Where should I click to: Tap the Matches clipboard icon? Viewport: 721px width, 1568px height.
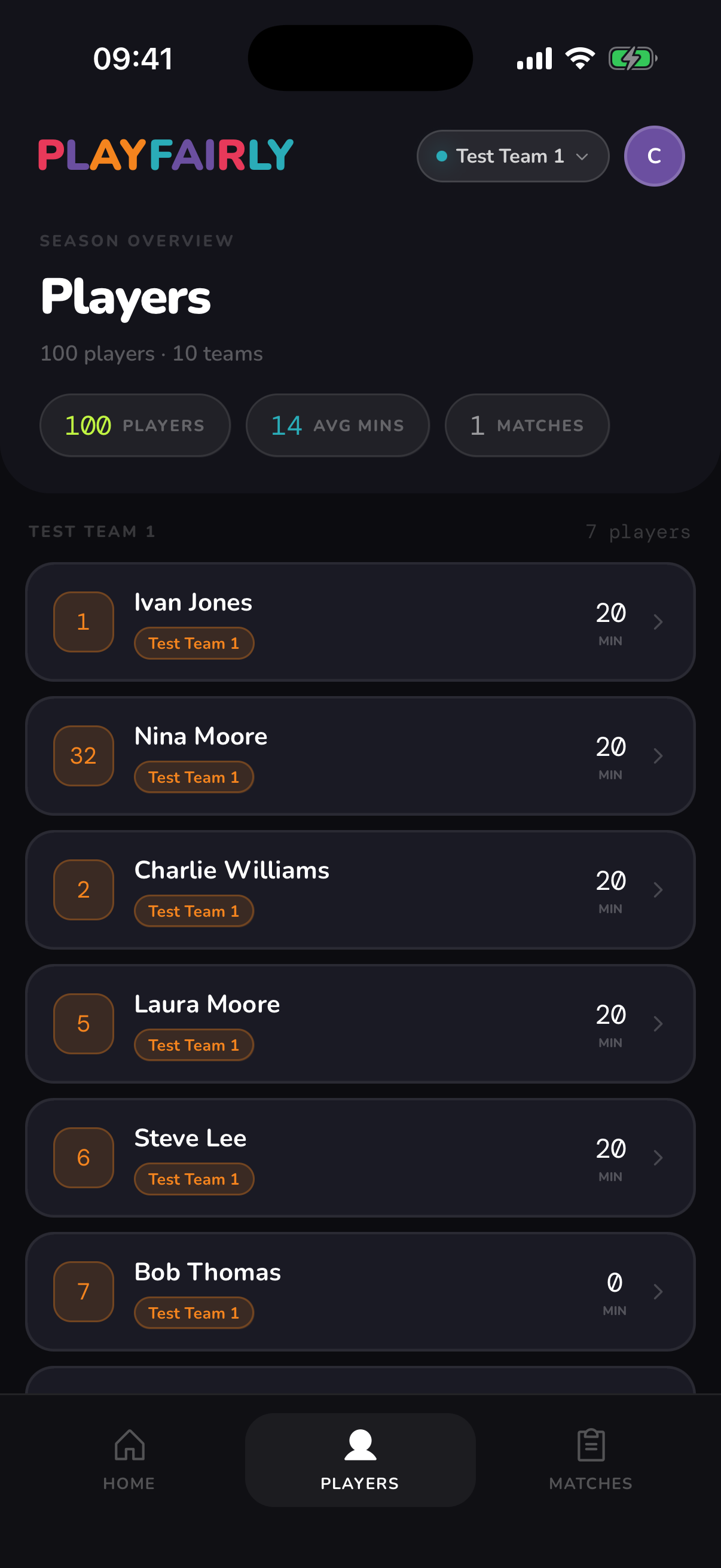click(x=590, y=1444)
